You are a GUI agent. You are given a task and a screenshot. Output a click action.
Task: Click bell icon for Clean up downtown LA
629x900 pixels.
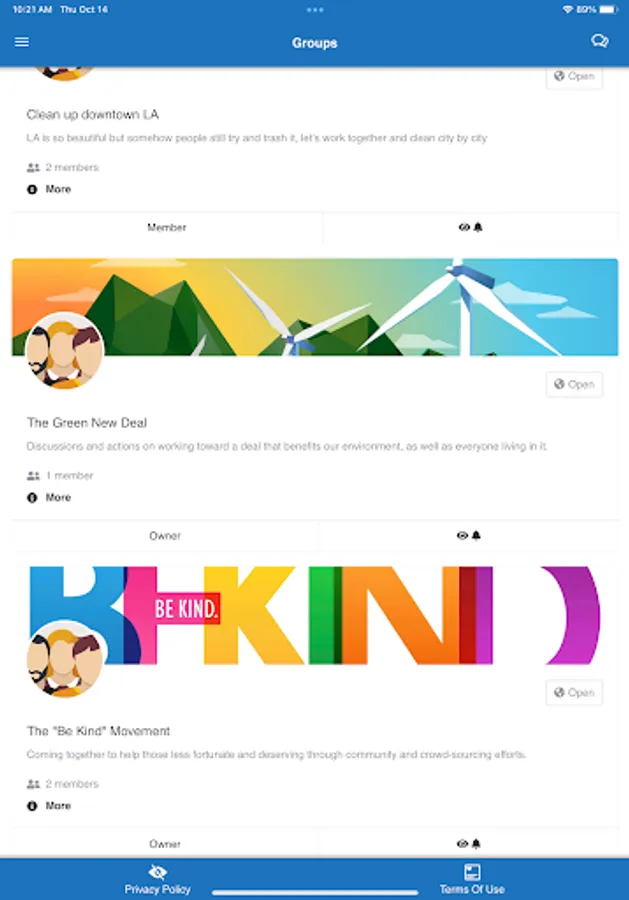[478, 227]
